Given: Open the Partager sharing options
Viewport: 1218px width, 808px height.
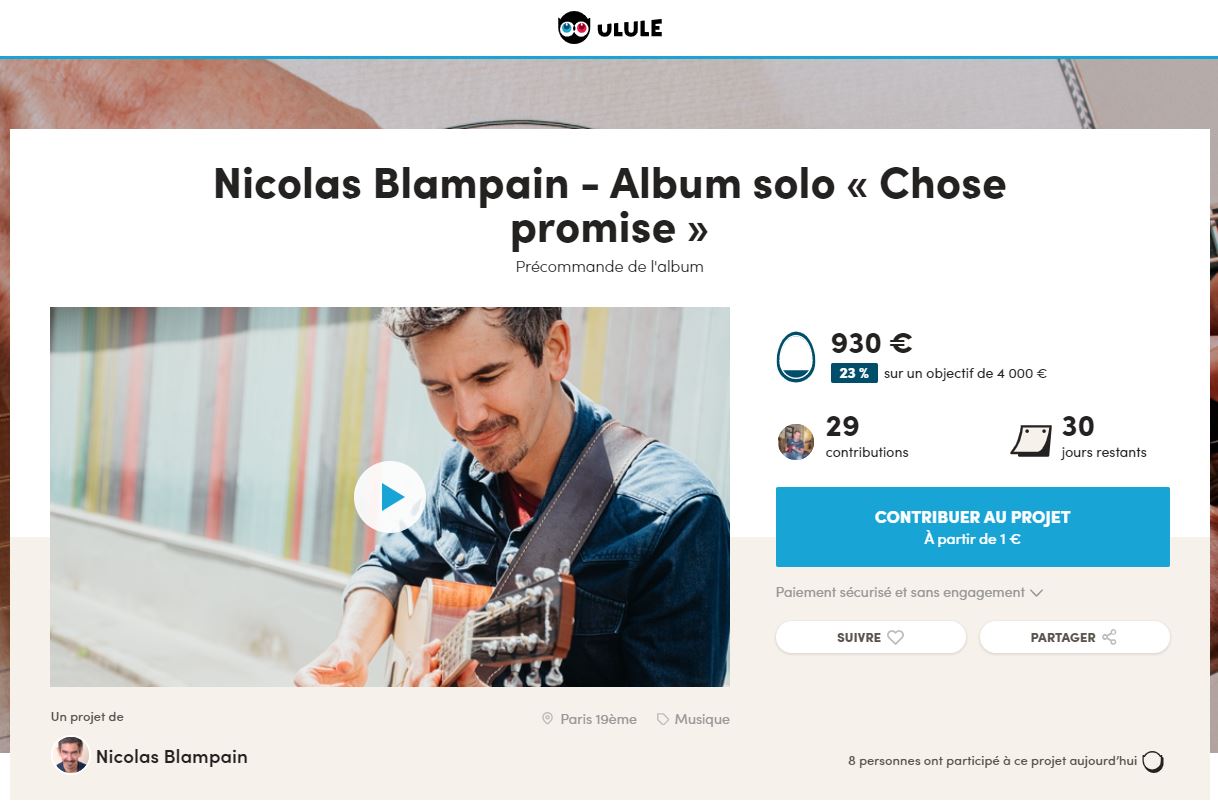Looking at the screenshot, I should [1075, 637].
